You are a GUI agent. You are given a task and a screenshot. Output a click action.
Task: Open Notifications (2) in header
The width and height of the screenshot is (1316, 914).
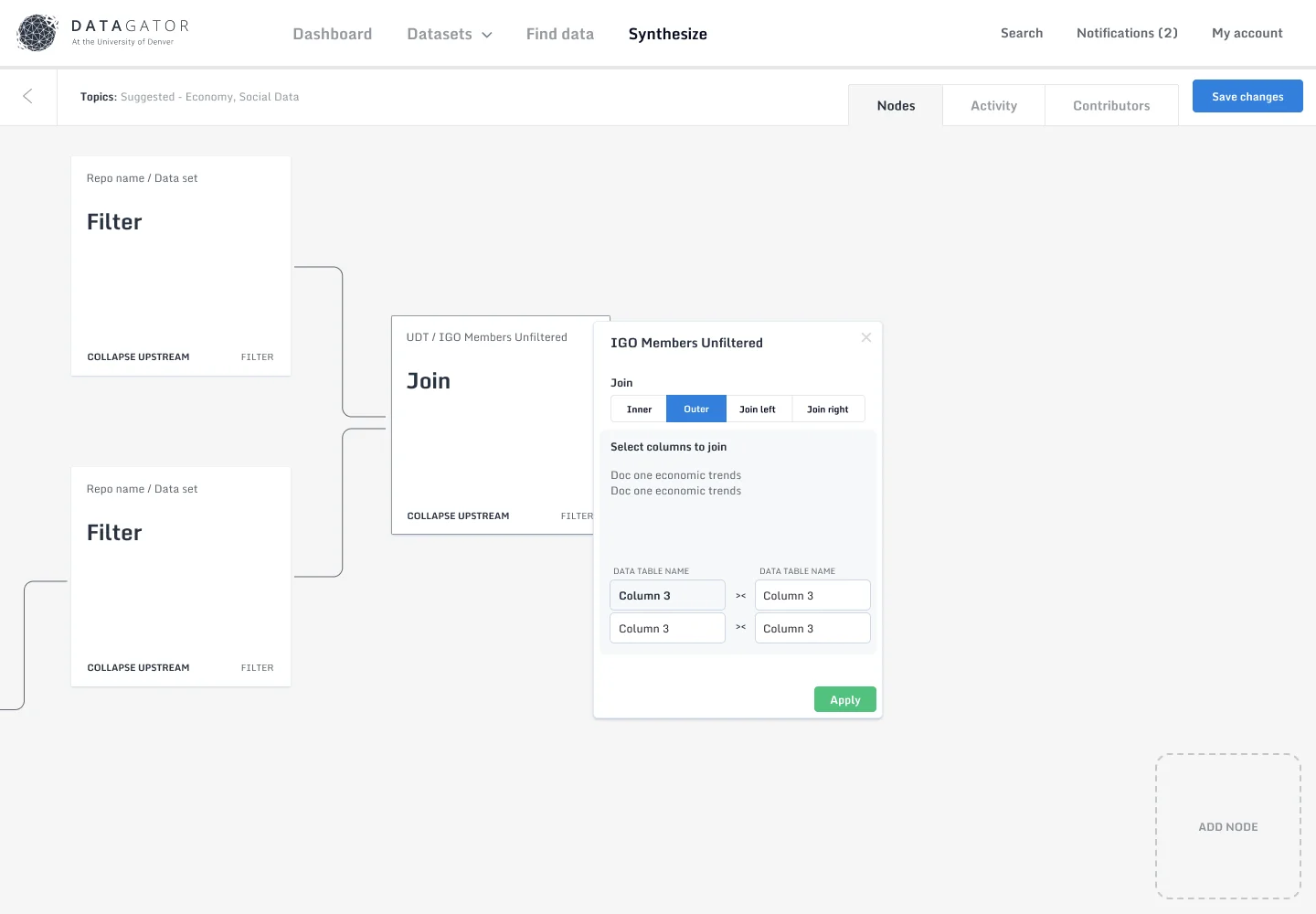point(1127,33)
